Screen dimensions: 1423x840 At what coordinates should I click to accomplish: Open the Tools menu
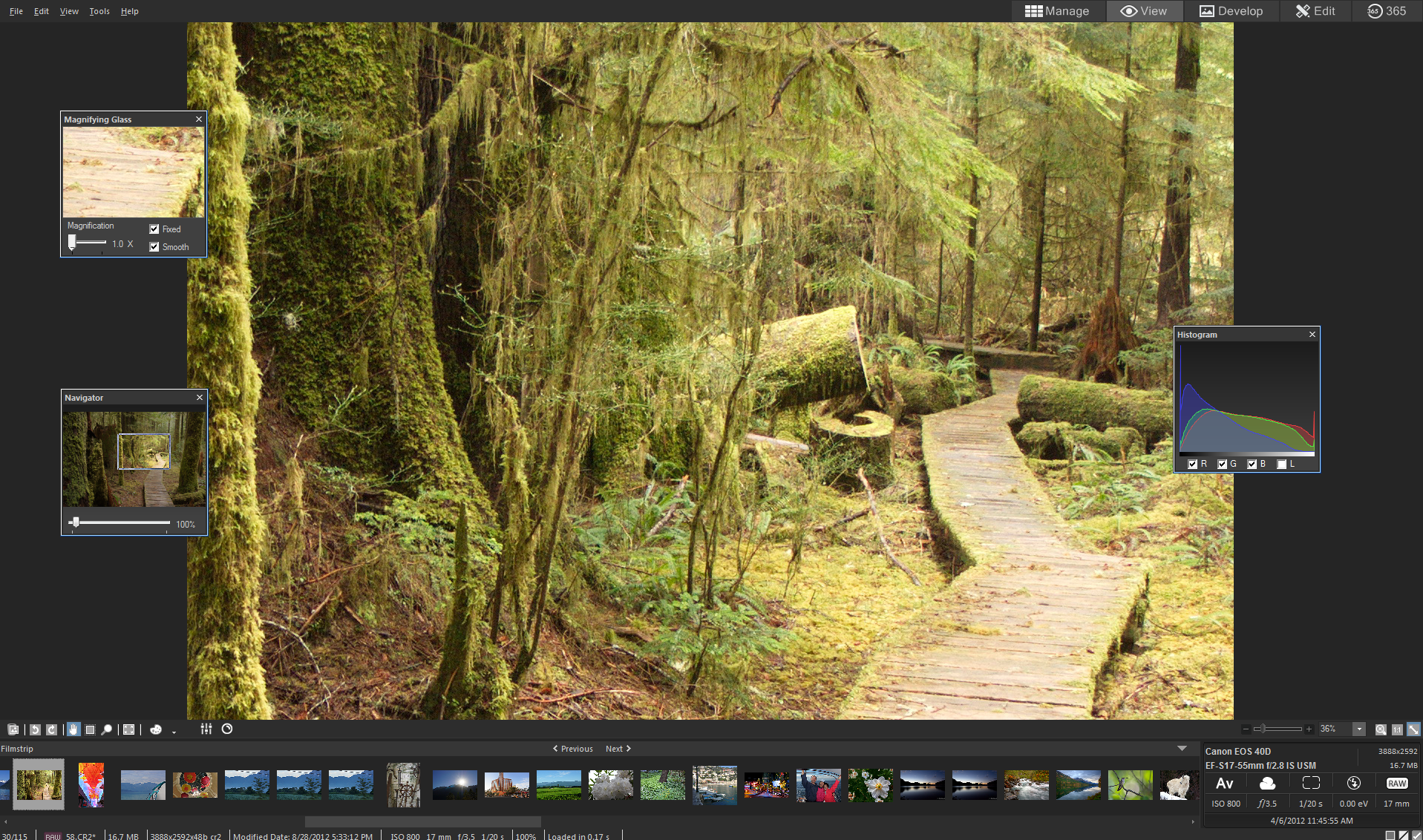tap(99, 11)
